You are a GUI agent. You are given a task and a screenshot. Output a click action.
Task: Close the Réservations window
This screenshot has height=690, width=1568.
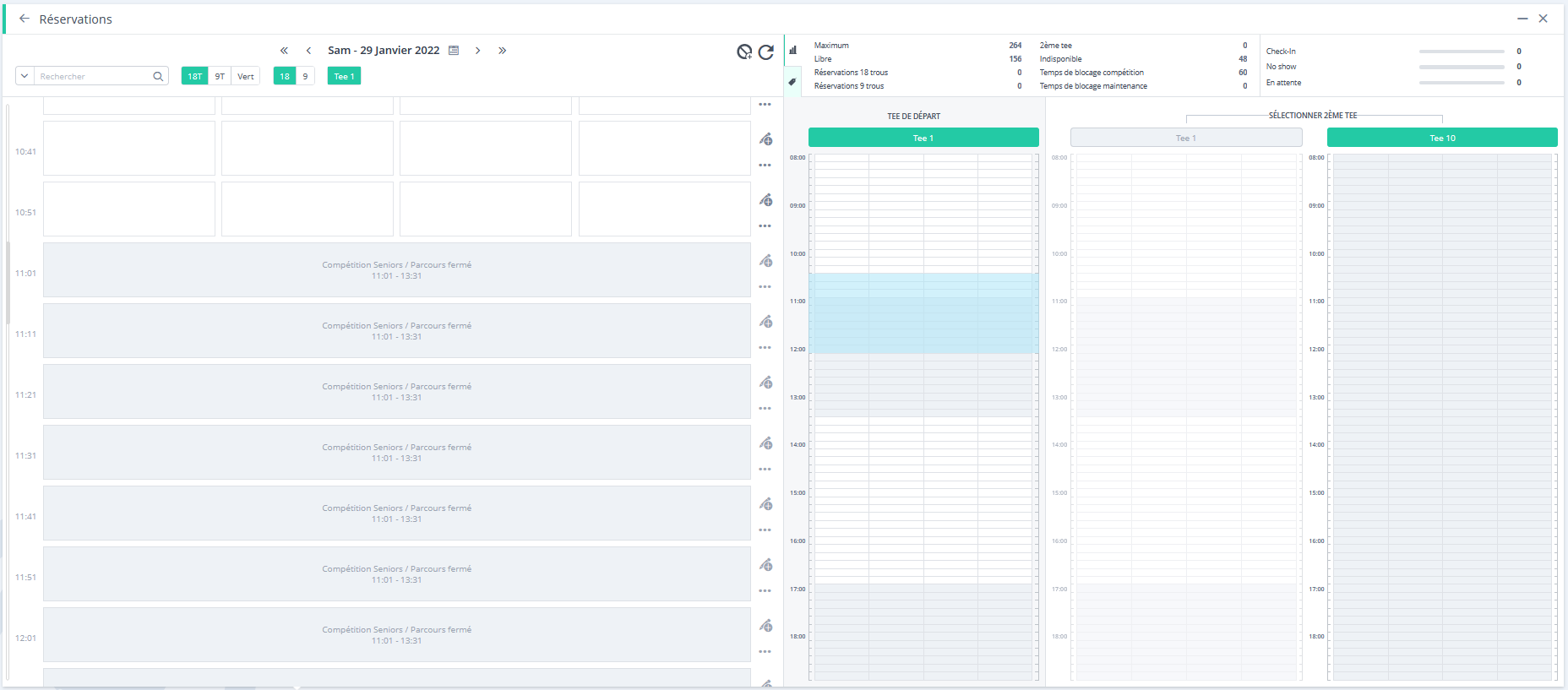(1543, 19)
